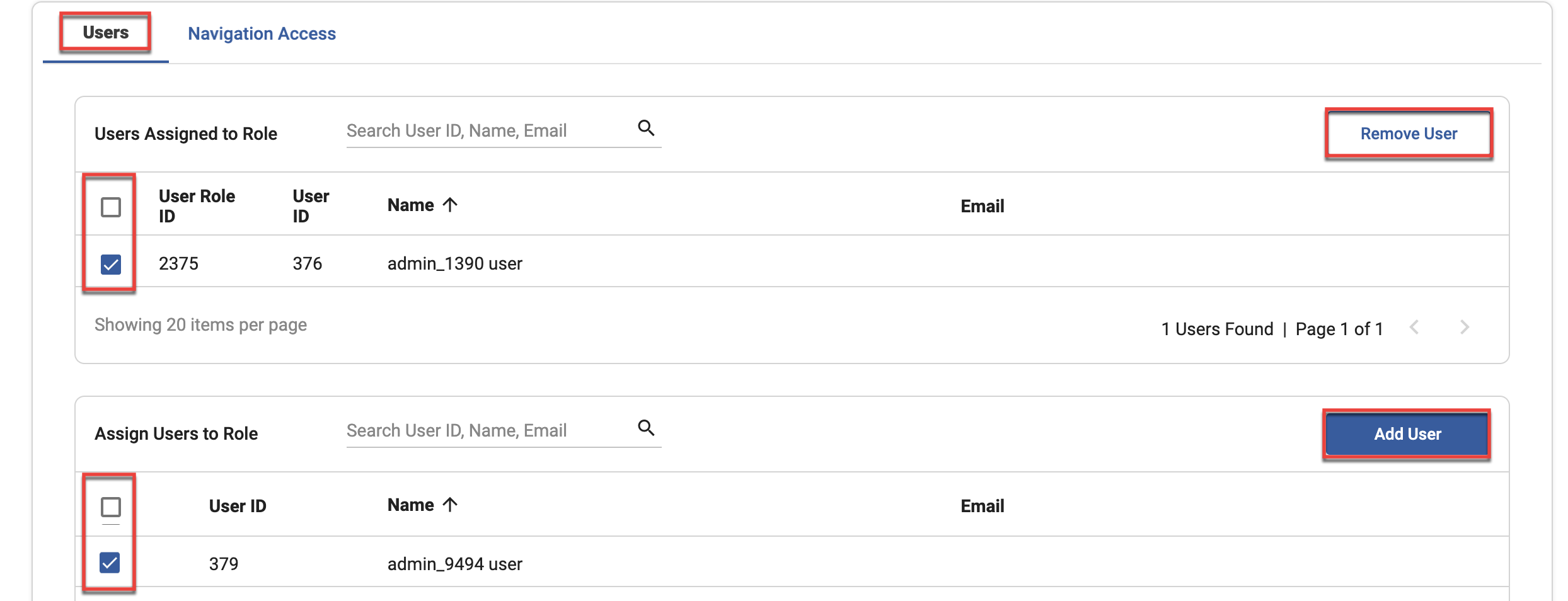Go to previous page with left chevron
This screenshot has width=1568, height=601.
pyautogui.click(x=1414, y=328)
